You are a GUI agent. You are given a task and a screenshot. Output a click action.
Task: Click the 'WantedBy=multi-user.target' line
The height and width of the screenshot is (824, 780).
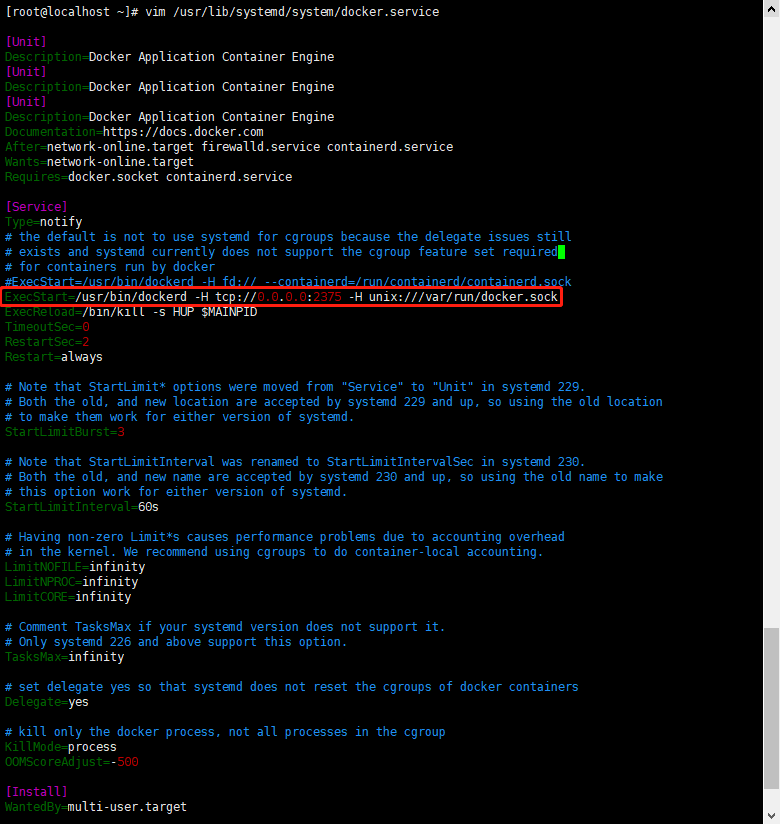(x=96, y=807)
